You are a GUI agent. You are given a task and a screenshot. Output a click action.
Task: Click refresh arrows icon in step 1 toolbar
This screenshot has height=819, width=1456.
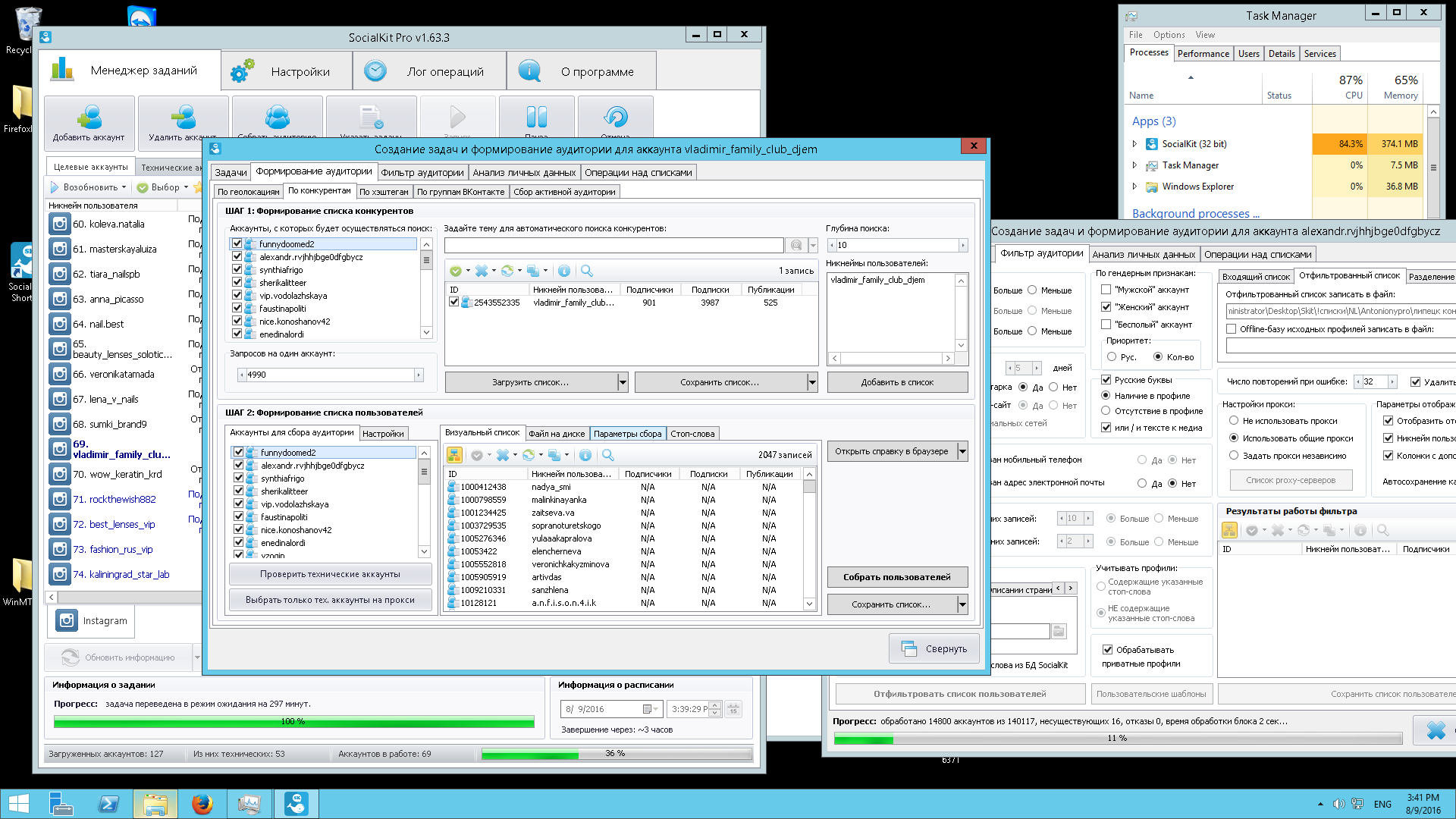507,271
